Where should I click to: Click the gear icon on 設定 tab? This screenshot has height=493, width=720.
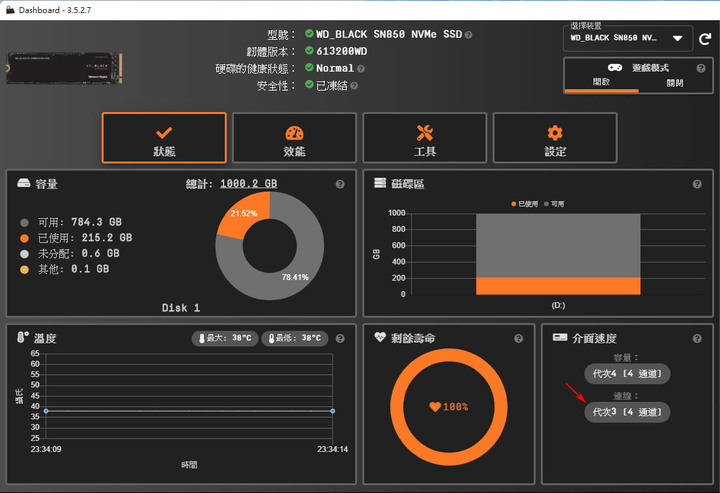coord(555,133)
